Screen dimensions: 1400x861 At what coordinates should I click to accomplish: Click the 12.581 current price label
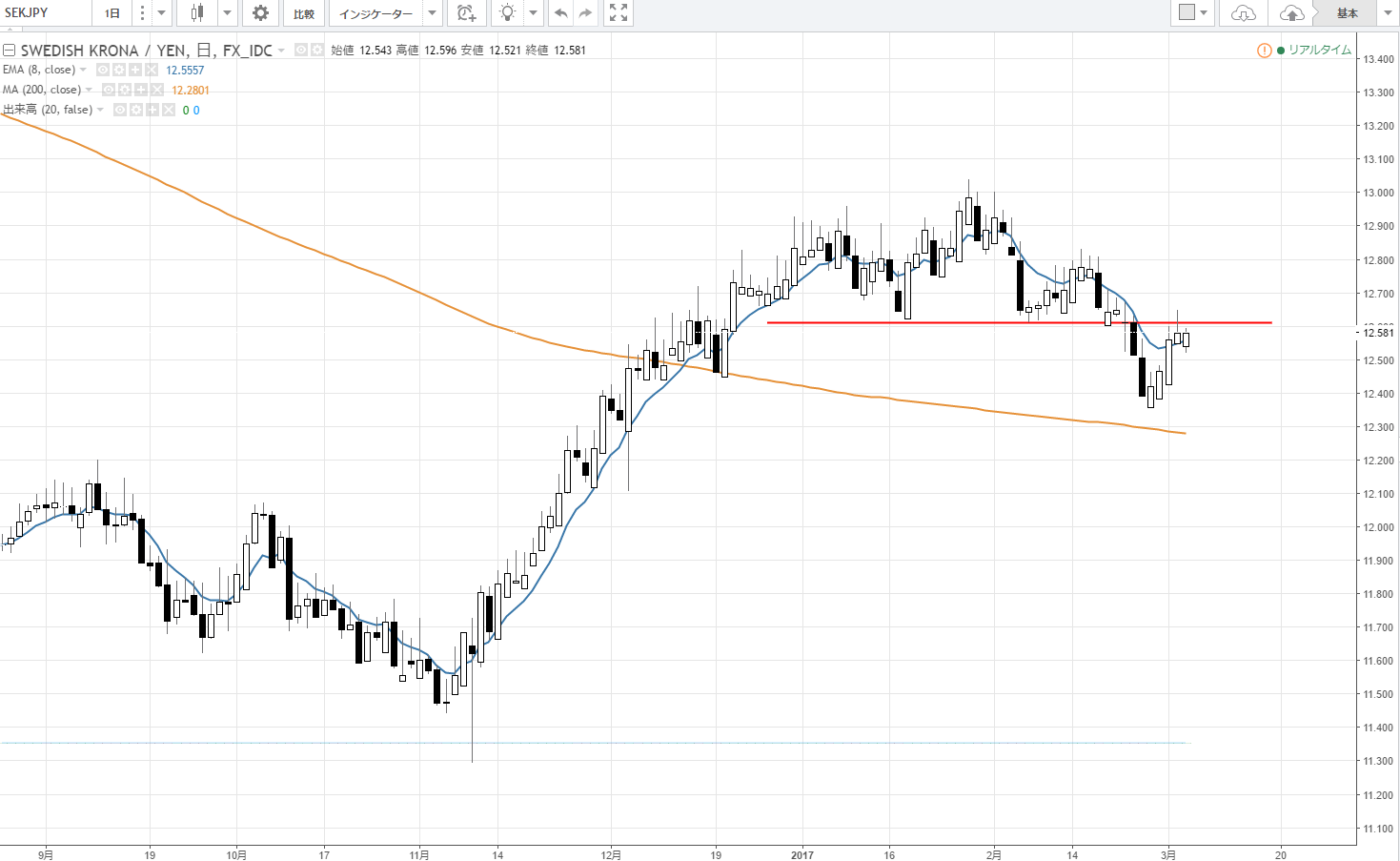[x=1378, y=332]
